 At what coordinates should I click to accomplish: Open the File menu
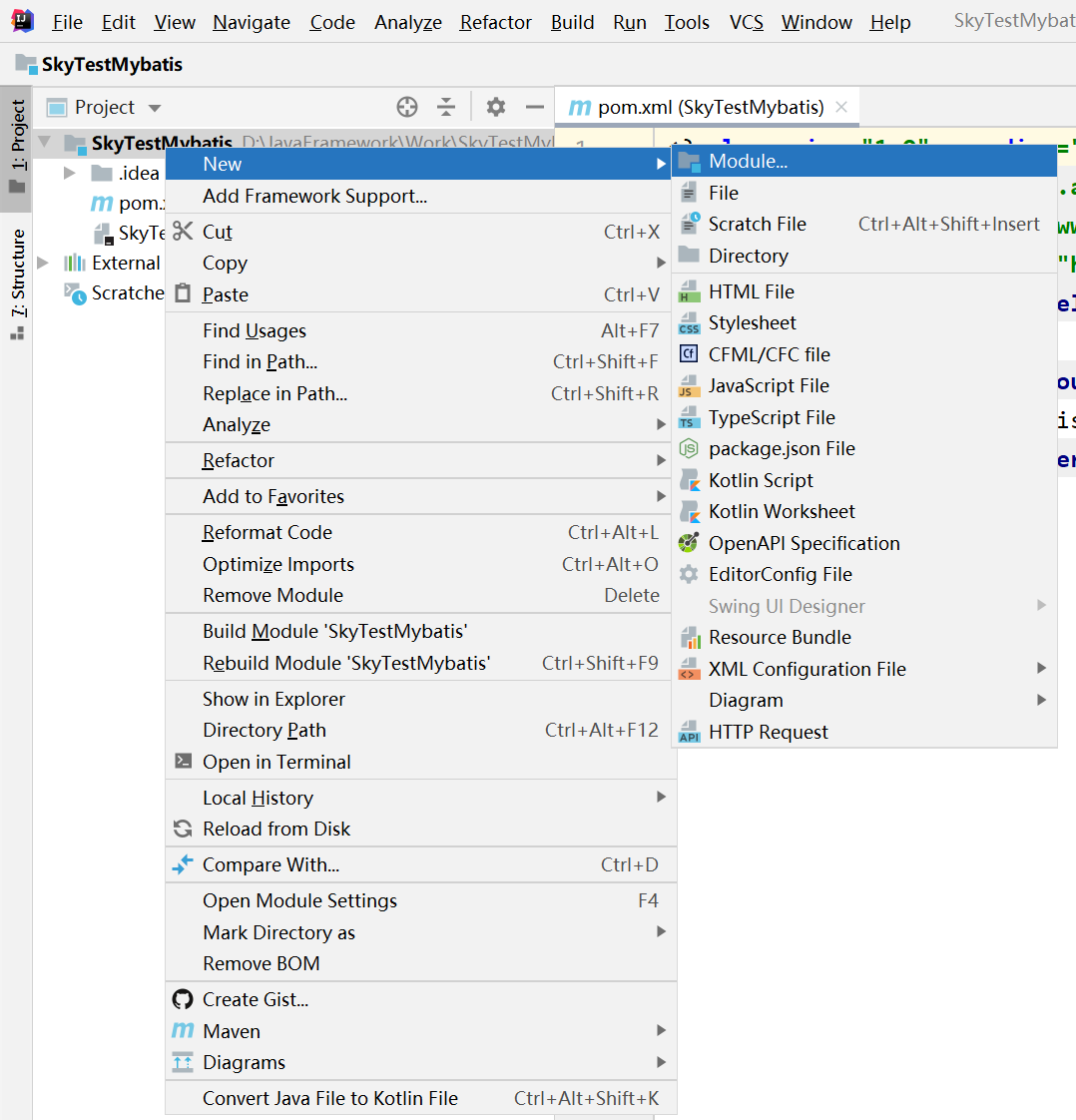pyautogui.click(x=67, y=23)
